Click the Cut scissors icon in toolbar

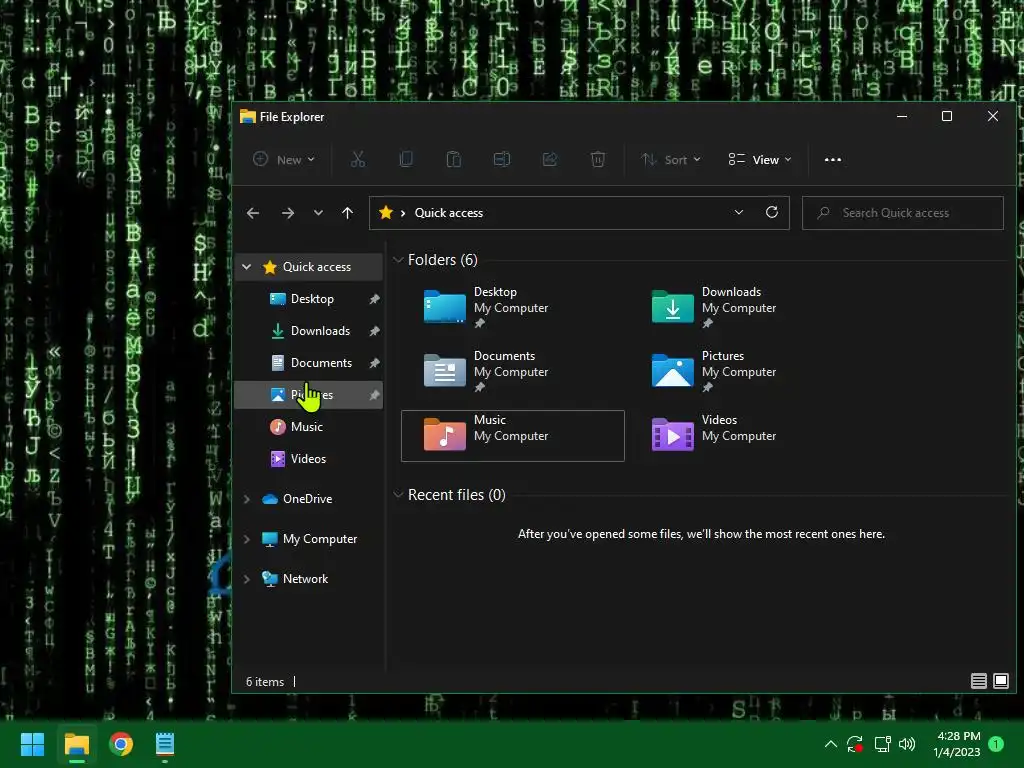pos(358,159)
